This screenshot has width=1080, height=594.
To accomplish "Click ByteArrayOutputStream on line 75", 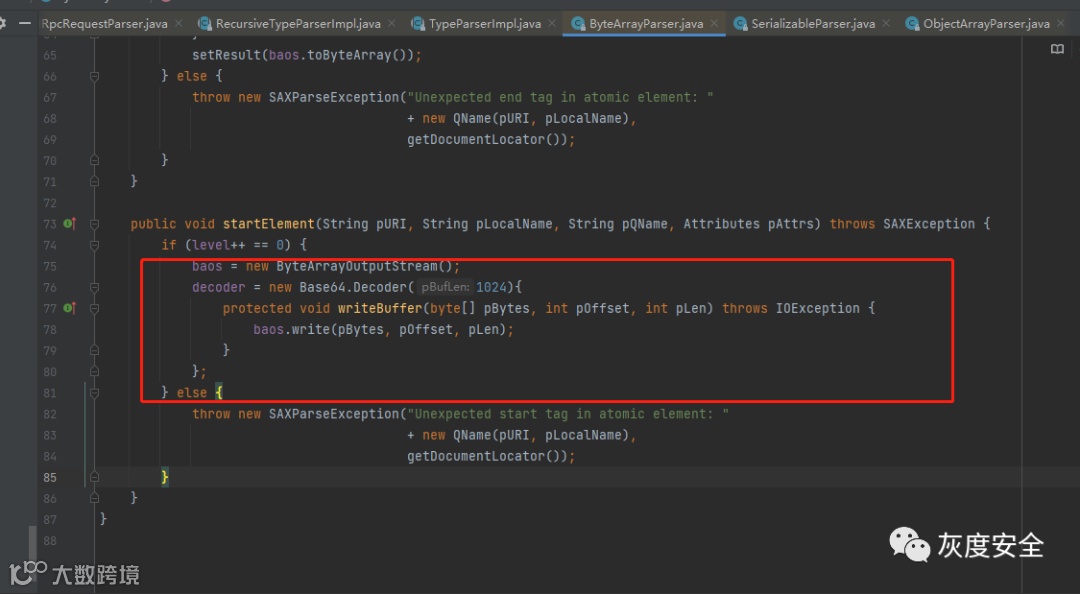I will point(356,266).
